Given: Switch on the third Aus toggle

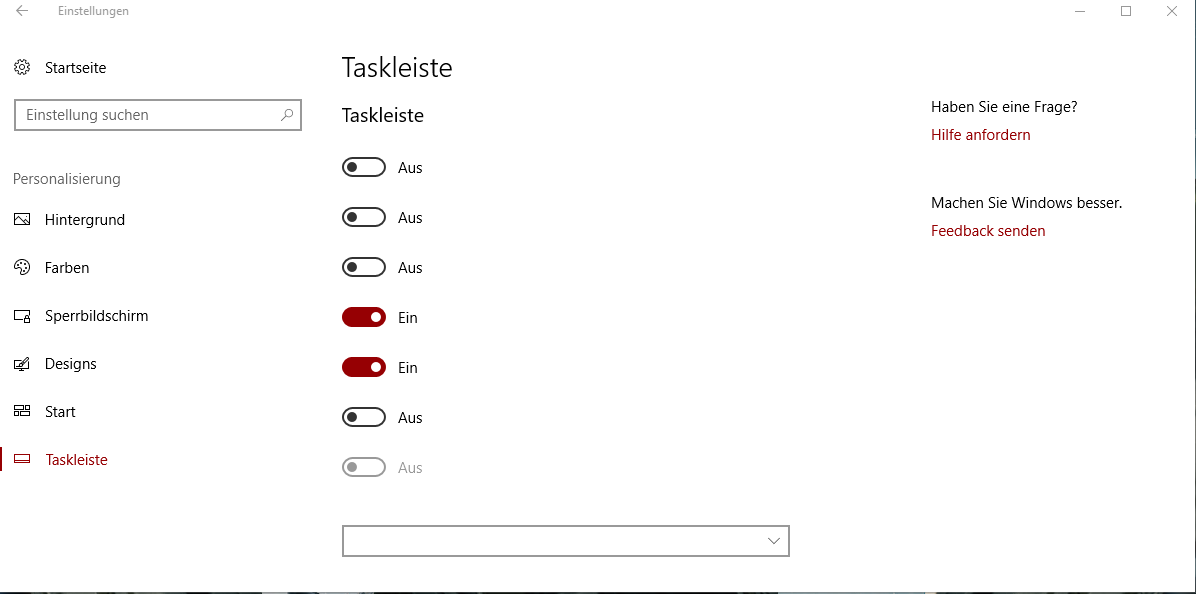Looking at the screenshot, I should (x=364, y=268).
